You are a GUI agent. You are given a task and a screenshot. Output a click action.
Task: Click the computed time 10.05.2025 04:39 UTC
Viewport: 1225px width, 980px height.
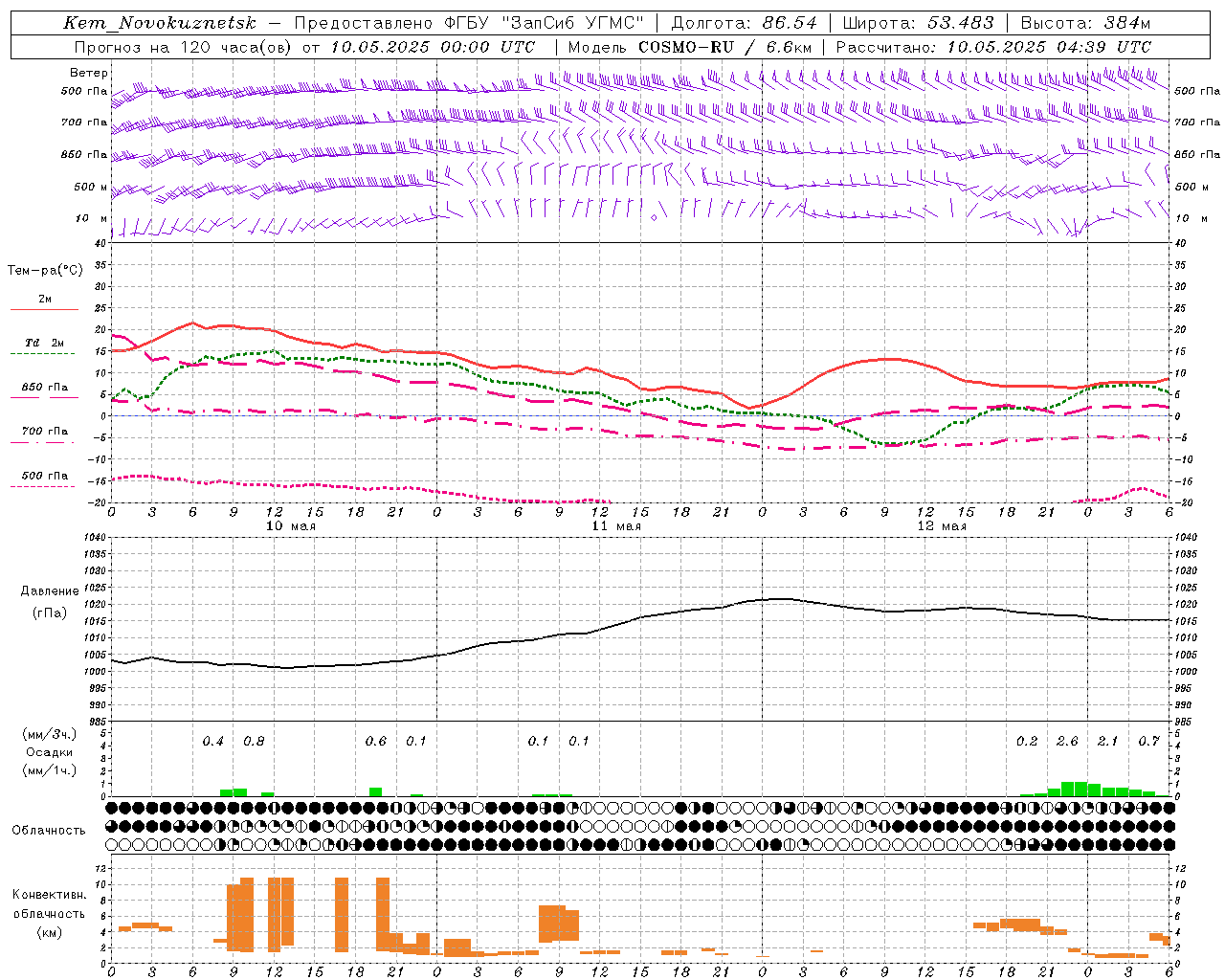pyautogui.click(x=1049, y=47)
